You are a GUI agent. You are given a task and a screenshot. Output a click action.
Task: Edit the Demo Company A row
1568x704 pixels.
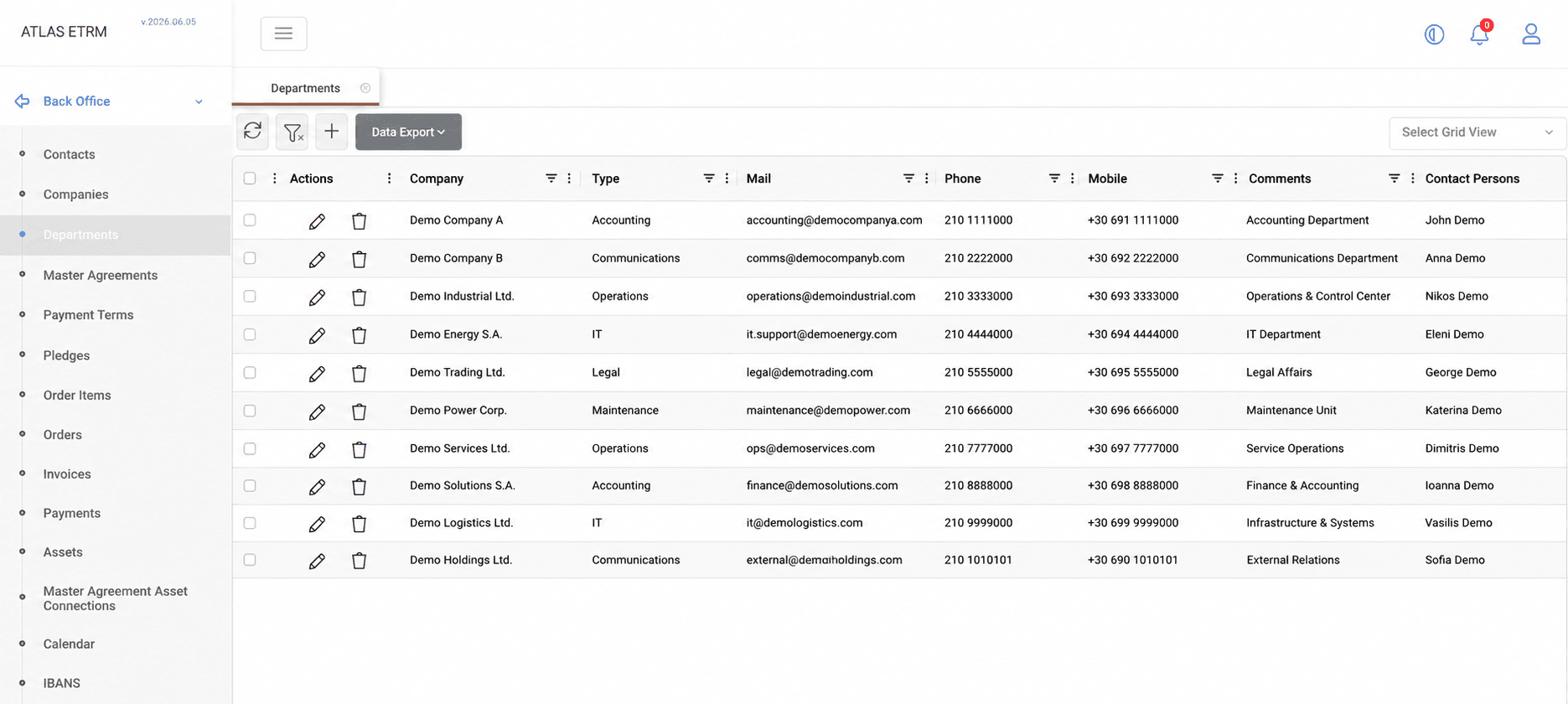coord(317,221)
